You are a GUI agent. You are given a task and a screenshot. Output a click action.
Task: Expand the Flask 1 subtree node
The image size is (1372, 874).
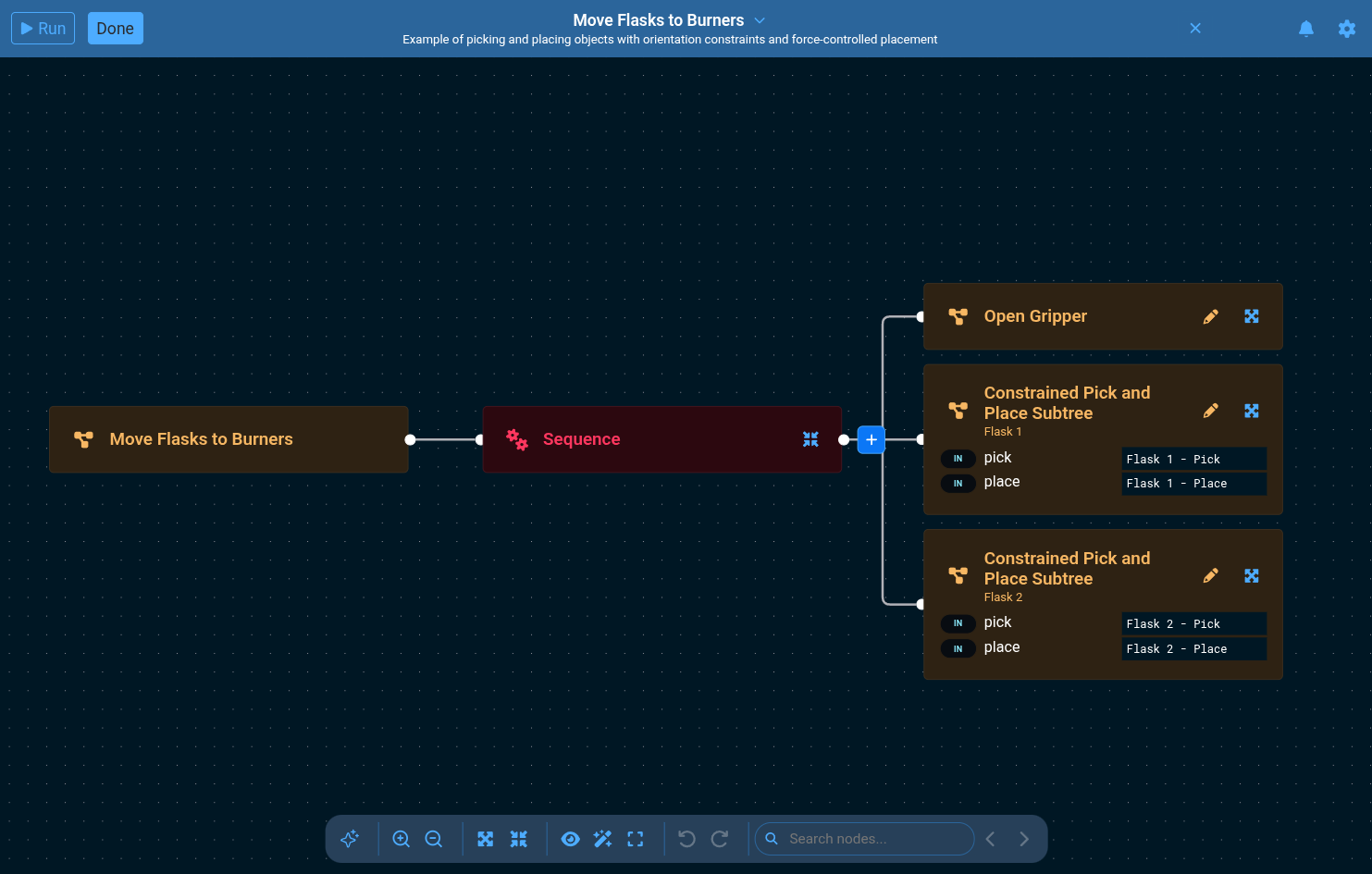(x=1251, y=411)
